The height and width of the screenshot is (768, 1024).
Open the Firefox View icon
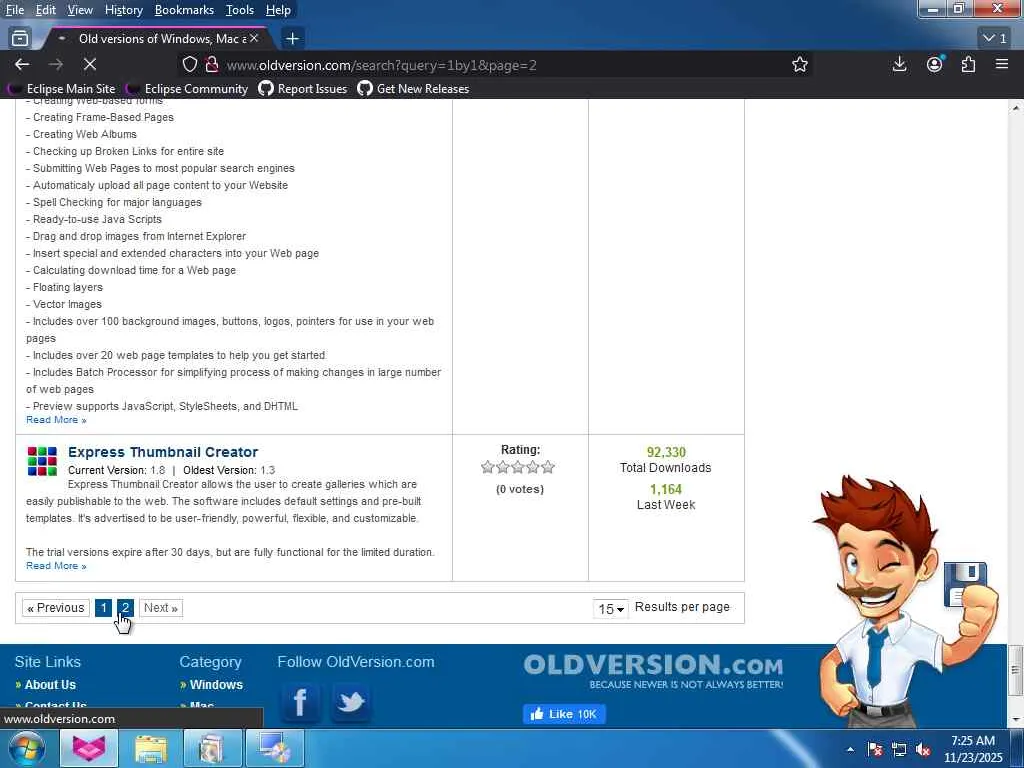[x=20, y=39]
